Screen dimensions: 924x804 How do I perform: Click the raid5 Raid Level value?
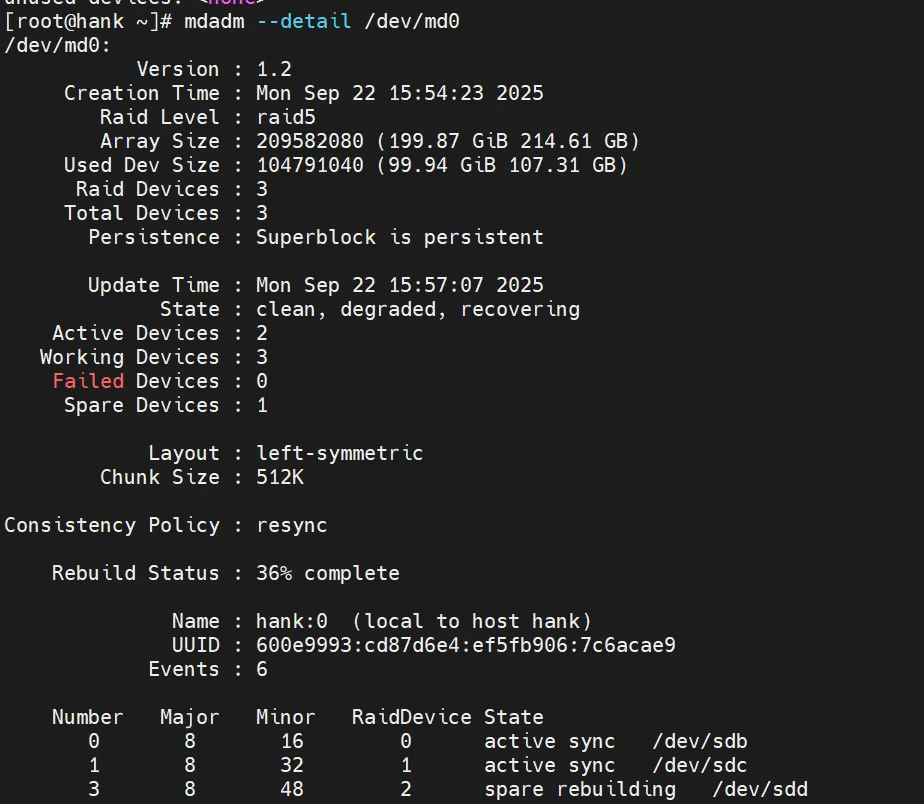[286, 117]
